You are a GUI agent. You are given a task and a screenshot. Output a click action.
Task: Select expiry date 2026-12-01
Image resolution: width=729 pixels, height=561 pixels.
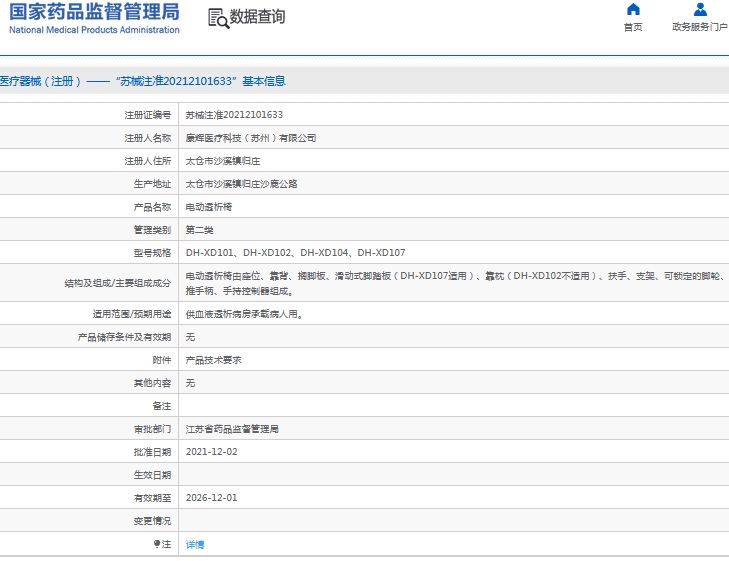(212, 498)
